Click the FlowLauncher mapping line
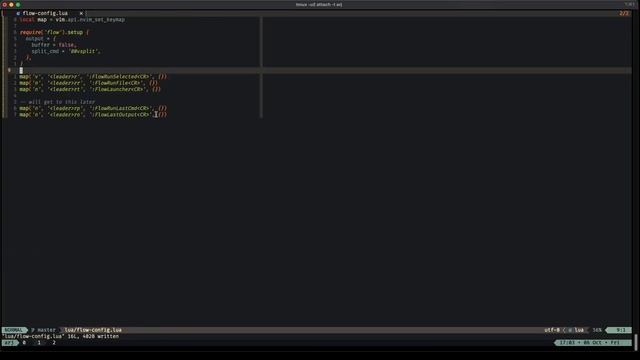This screenshot has width=640, height=360. point(90,89)
